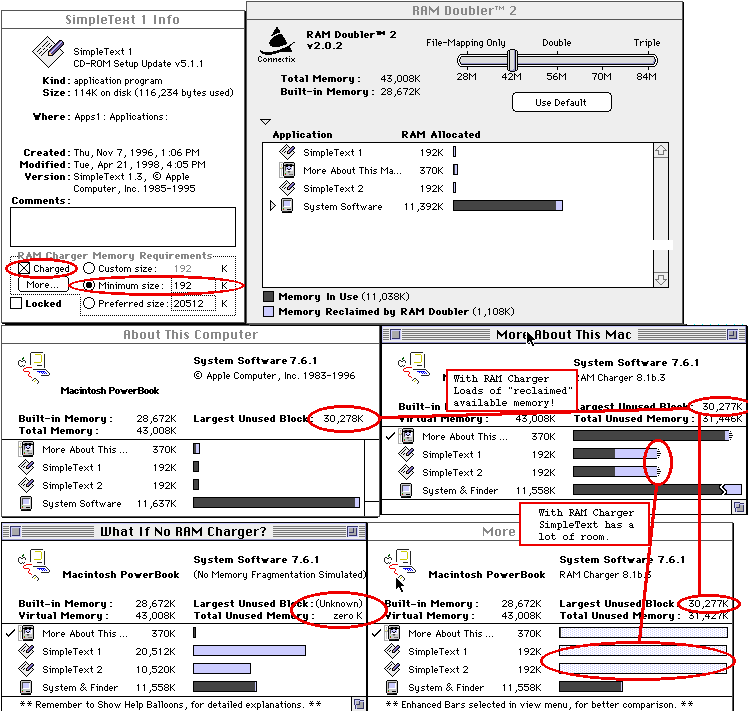The image size is (748, 711).
Task: Click More About This icon in More About This Mac
Action: coord(407,436)
